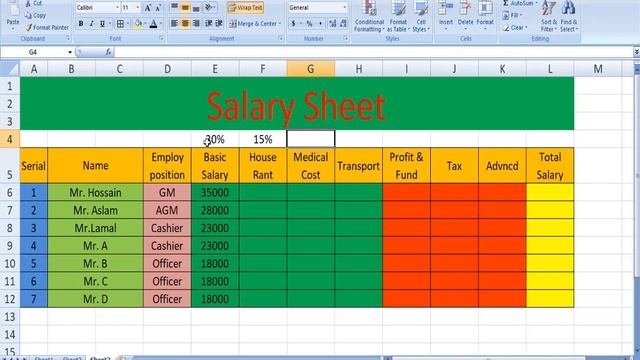
Task: Open Find & Select binoculars
Action: coord(569,16)
